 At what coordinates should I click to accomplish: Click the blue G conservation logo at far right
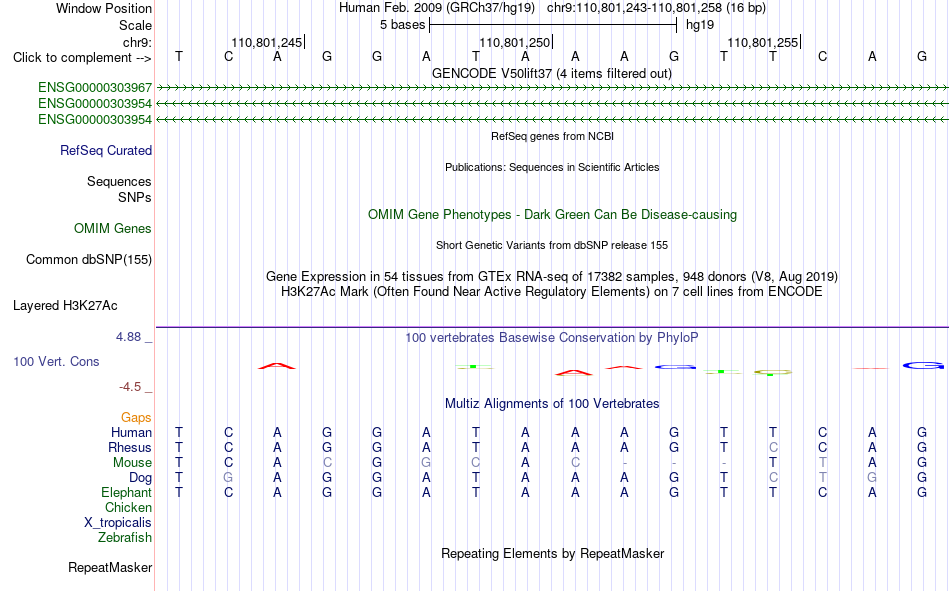click(923, 366)
